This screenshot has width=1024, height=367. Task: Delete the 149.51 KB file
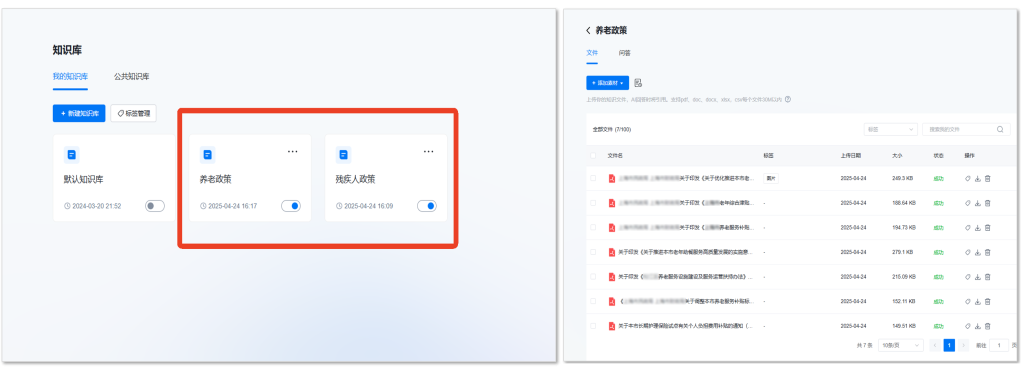click(987, 325)
